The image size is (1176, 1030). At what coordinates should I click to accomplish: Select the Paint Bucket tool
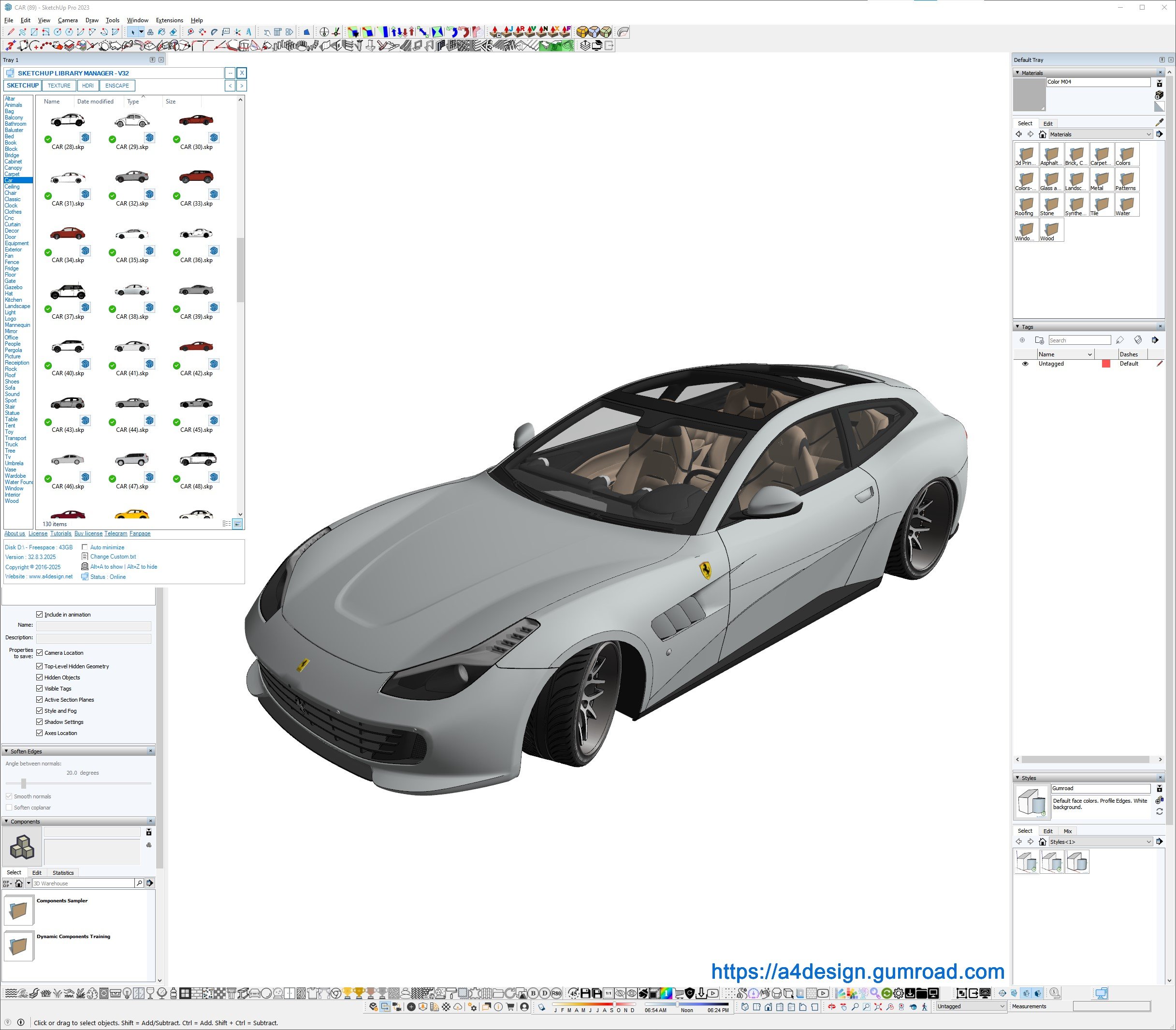[161, 32]
